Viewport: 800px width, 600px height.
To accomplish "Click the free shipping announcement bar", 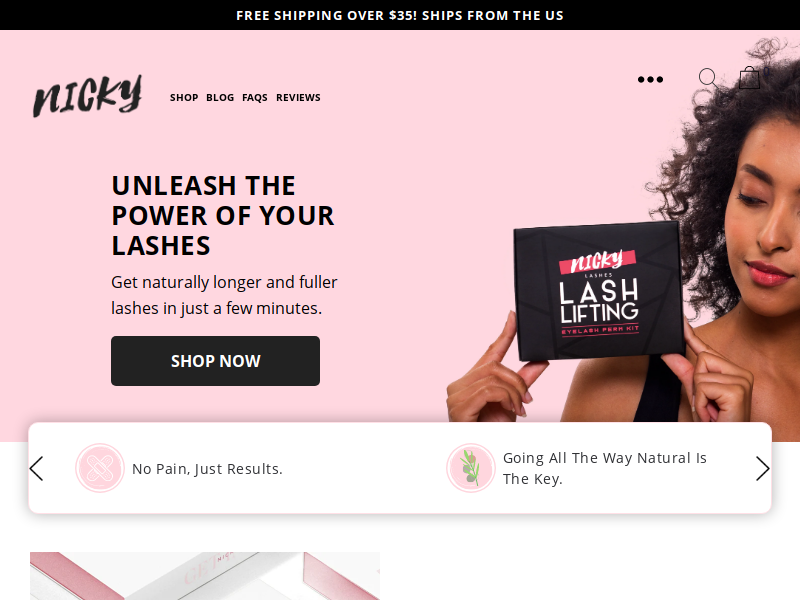I will click(x=400, y=15).
